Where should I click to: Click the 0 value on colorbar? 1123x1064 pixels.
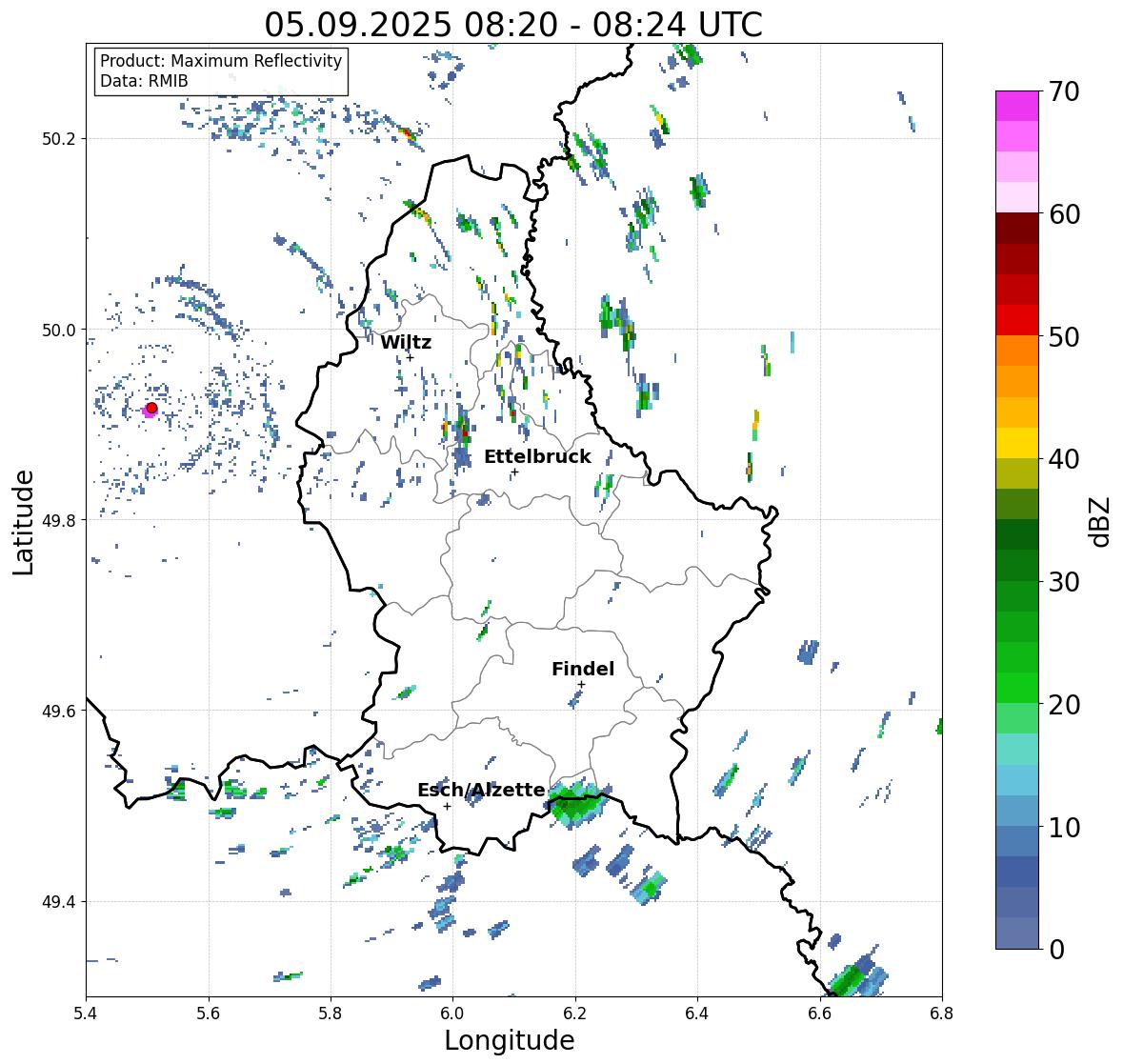1056,950
